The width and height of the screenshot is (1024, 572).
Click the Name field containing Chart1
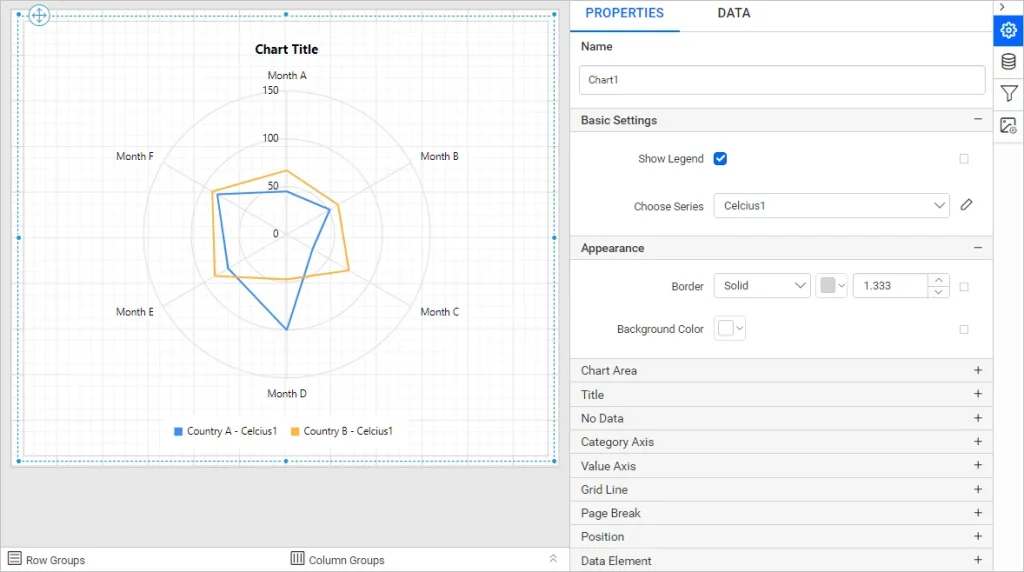click(x=781, y=80)
